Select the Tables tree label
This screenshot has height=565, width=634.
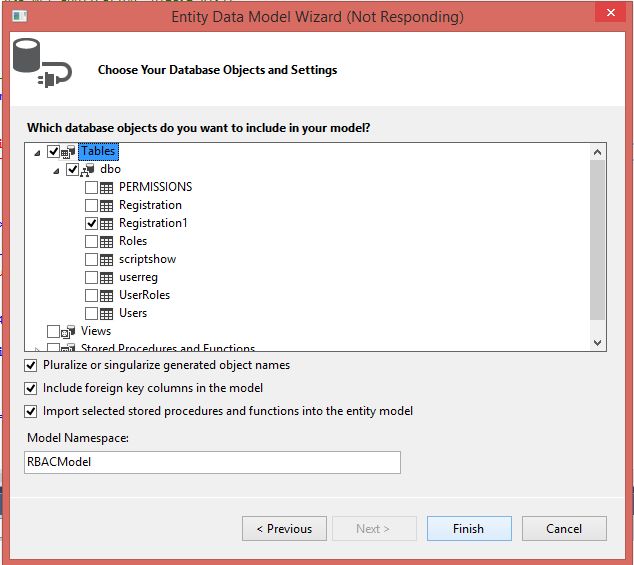point(98,151)
